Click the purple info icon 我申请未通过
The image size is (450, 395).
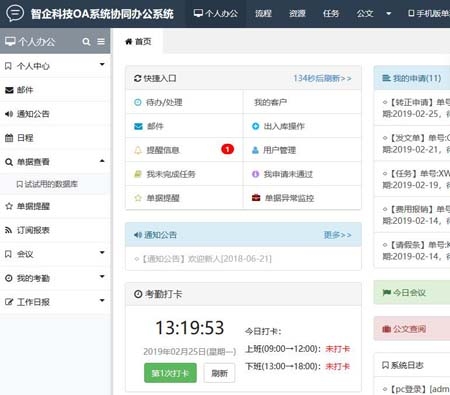coord(255,174)
